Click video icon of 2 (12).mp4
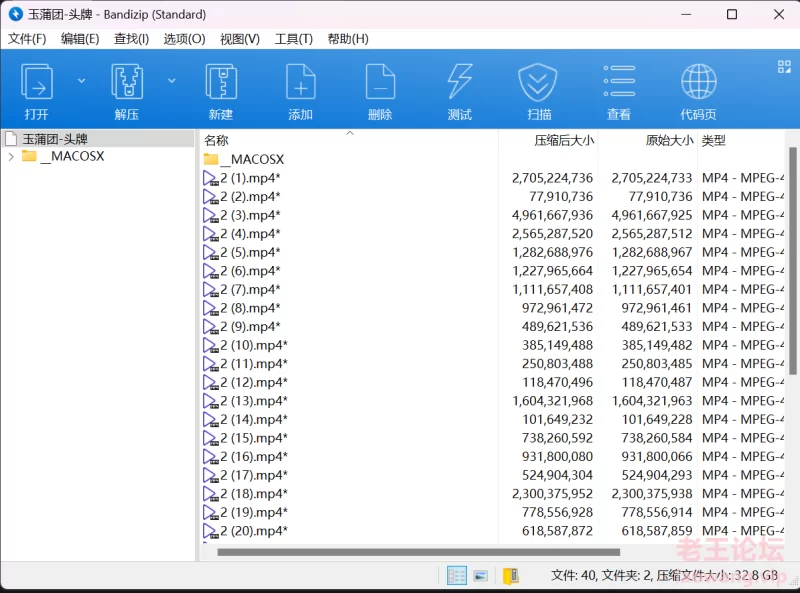 pyautogui.click(x=211, y=383)
